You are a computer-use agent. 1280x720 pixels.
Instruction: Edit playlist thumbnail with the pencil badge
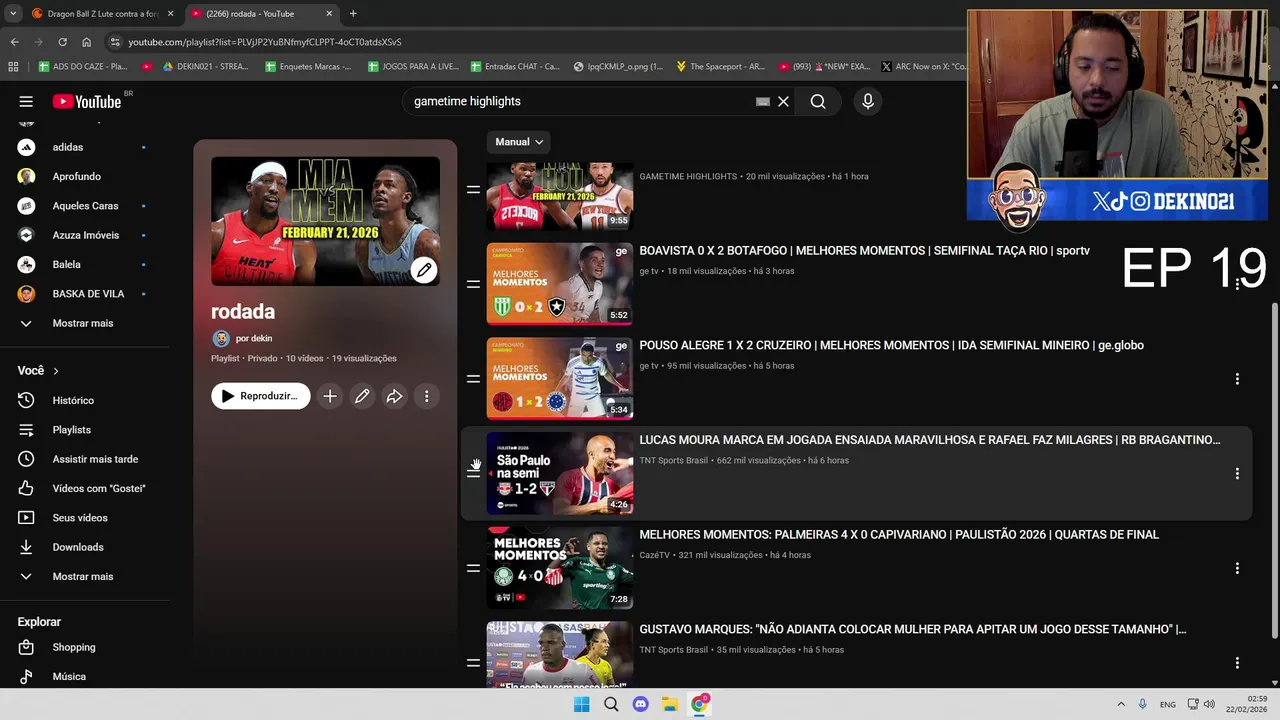coord(424,270)
